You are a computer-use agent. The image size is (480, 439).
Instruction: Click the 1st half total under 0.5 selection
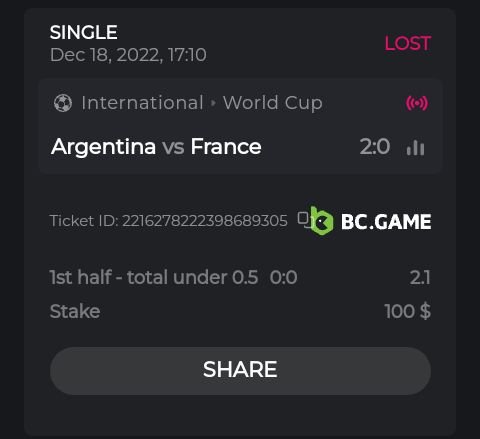click(154, 277)
